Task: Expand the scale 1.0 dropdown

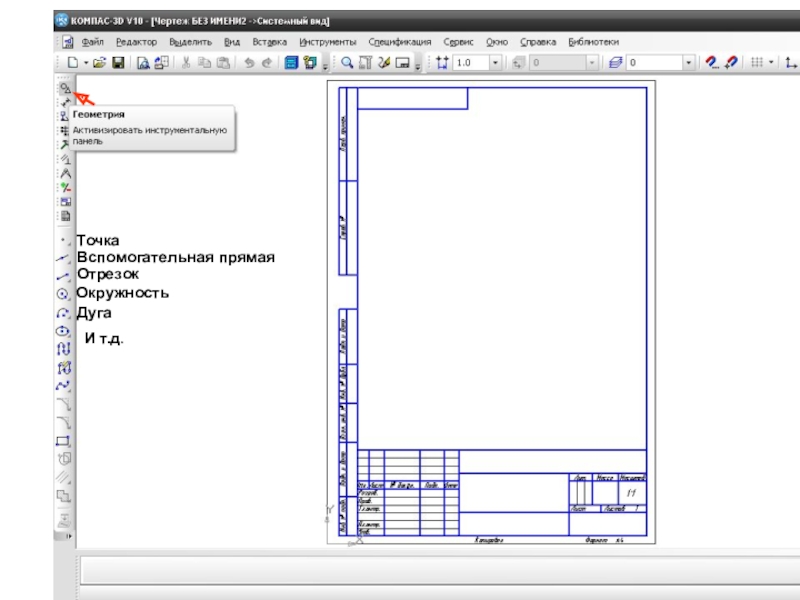Action: pyautogui.click(x=495, y=63)
